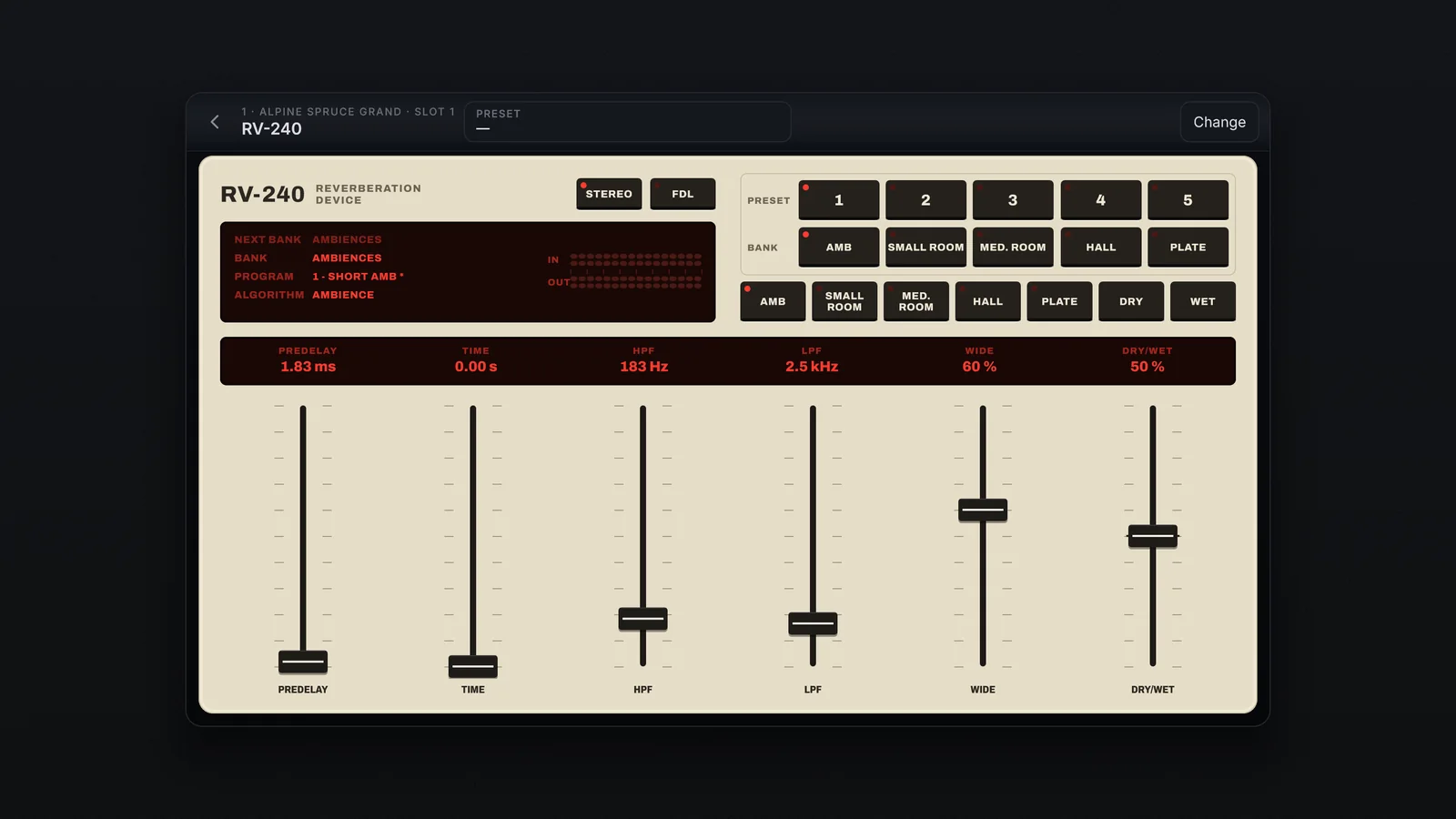Click the ALGORITHM value AMBIENCE
Image resolution: width=1456 pixels, height=819 pixels.
(343, 295)
